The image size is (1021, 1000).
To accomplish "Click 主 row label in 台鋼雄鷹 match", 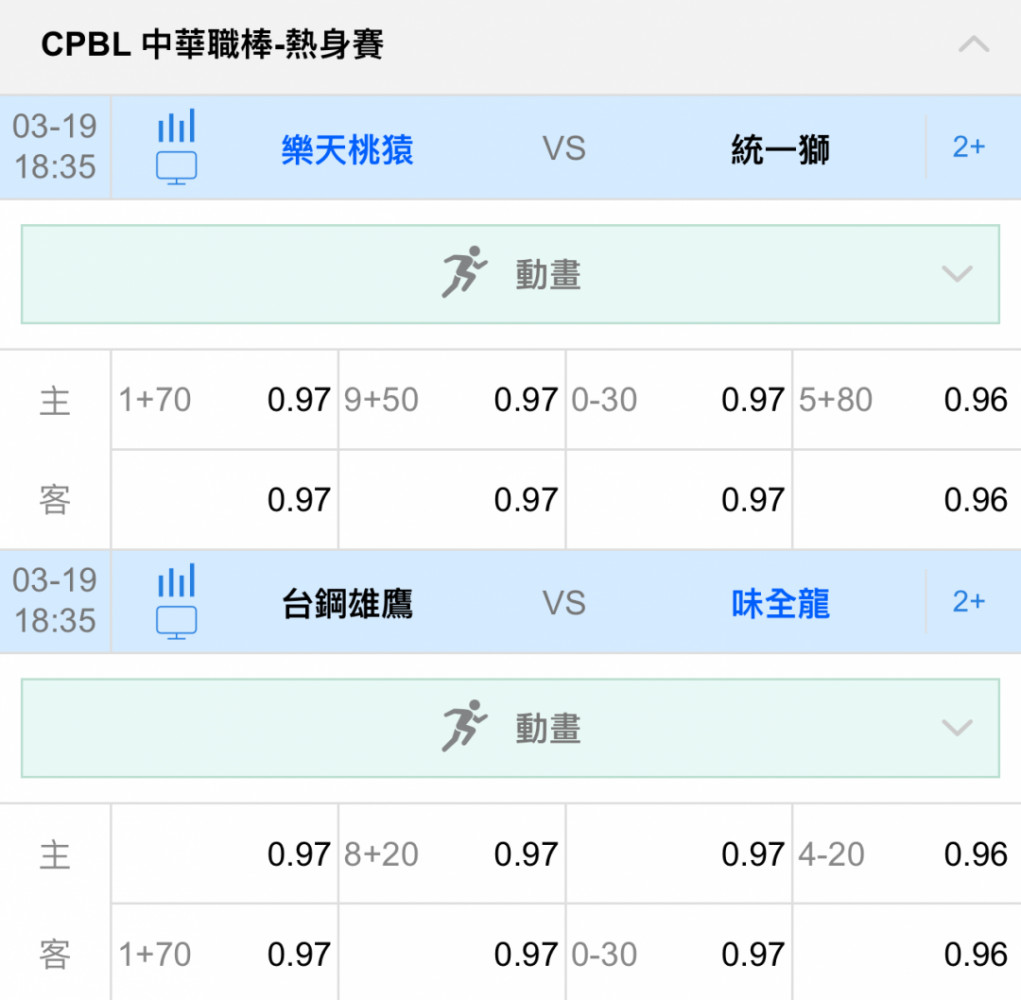I will pyautogui.click(x=55, y=855).
